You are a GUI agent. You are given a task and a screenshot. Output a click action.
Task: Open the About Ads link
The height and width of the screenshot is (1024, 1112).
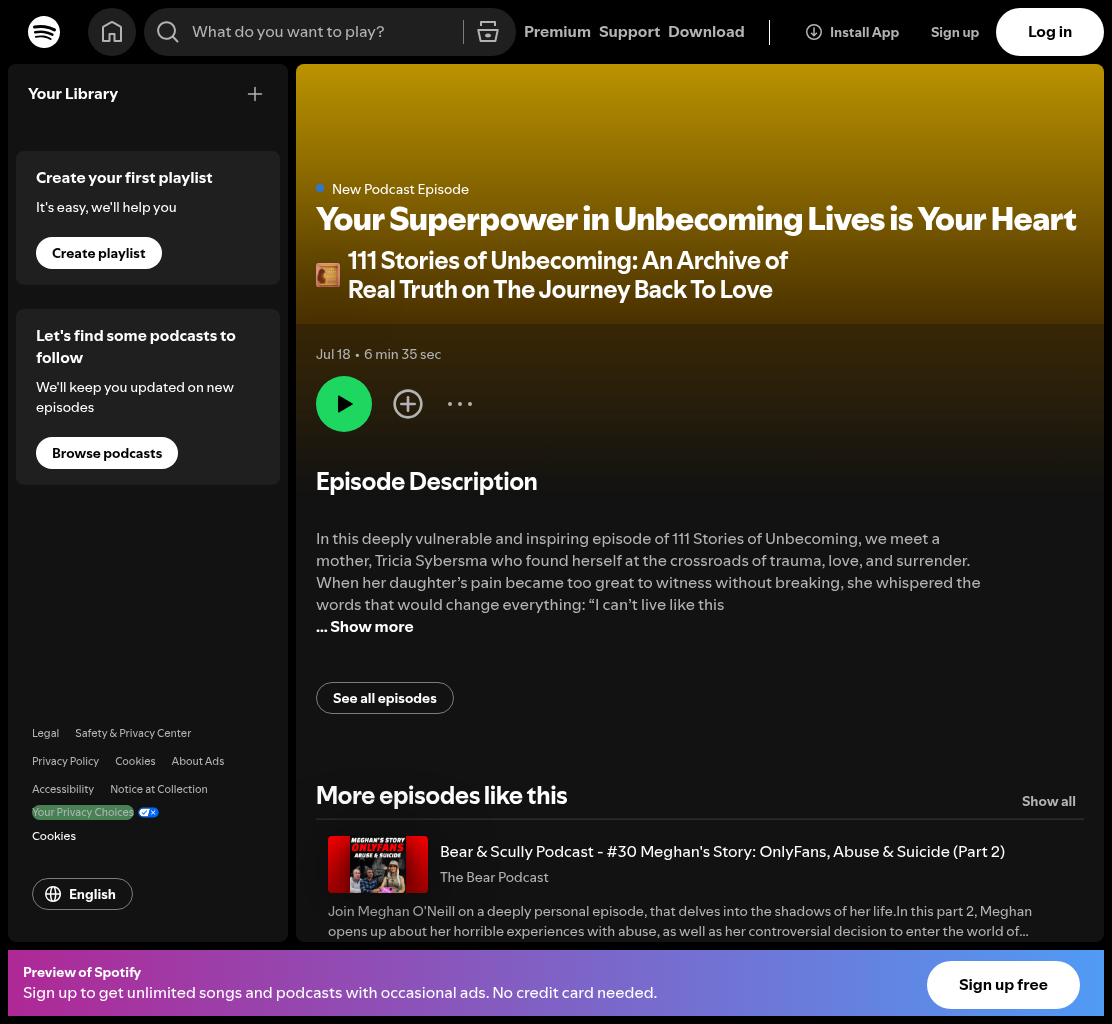pos(198,761)
